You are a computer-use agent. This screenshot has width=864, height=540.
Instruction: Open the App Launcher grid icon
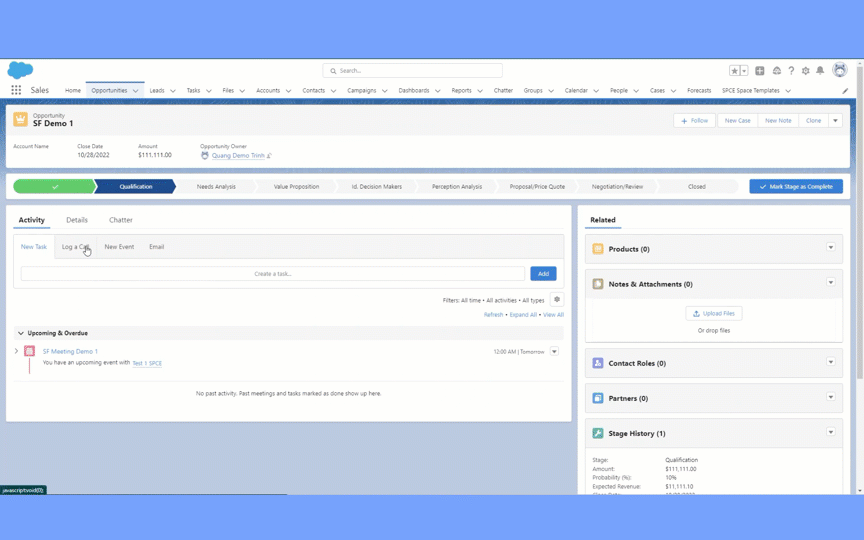tap(16, 90)
